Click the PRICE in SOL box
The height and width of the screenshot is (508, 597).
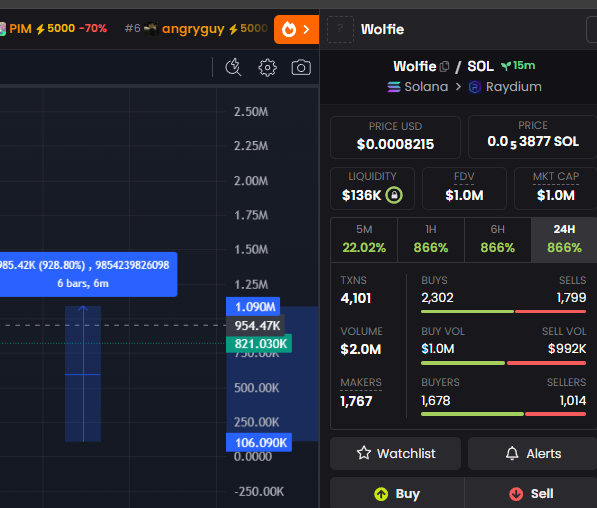532,137
